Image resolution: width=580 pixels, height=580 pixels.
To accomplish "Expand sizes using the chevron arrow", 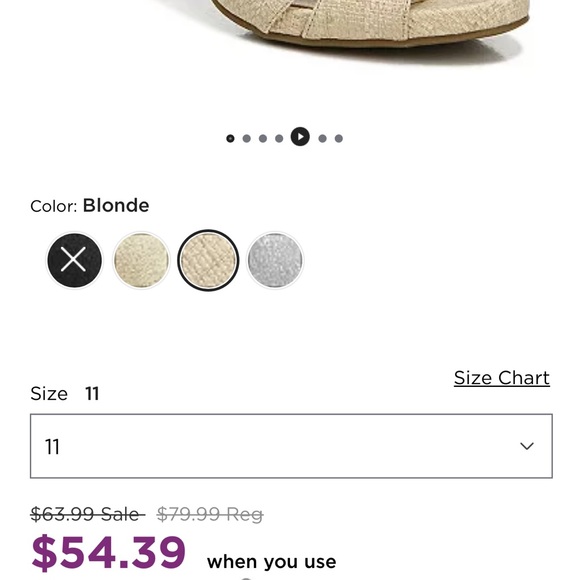I will (527, 446).
